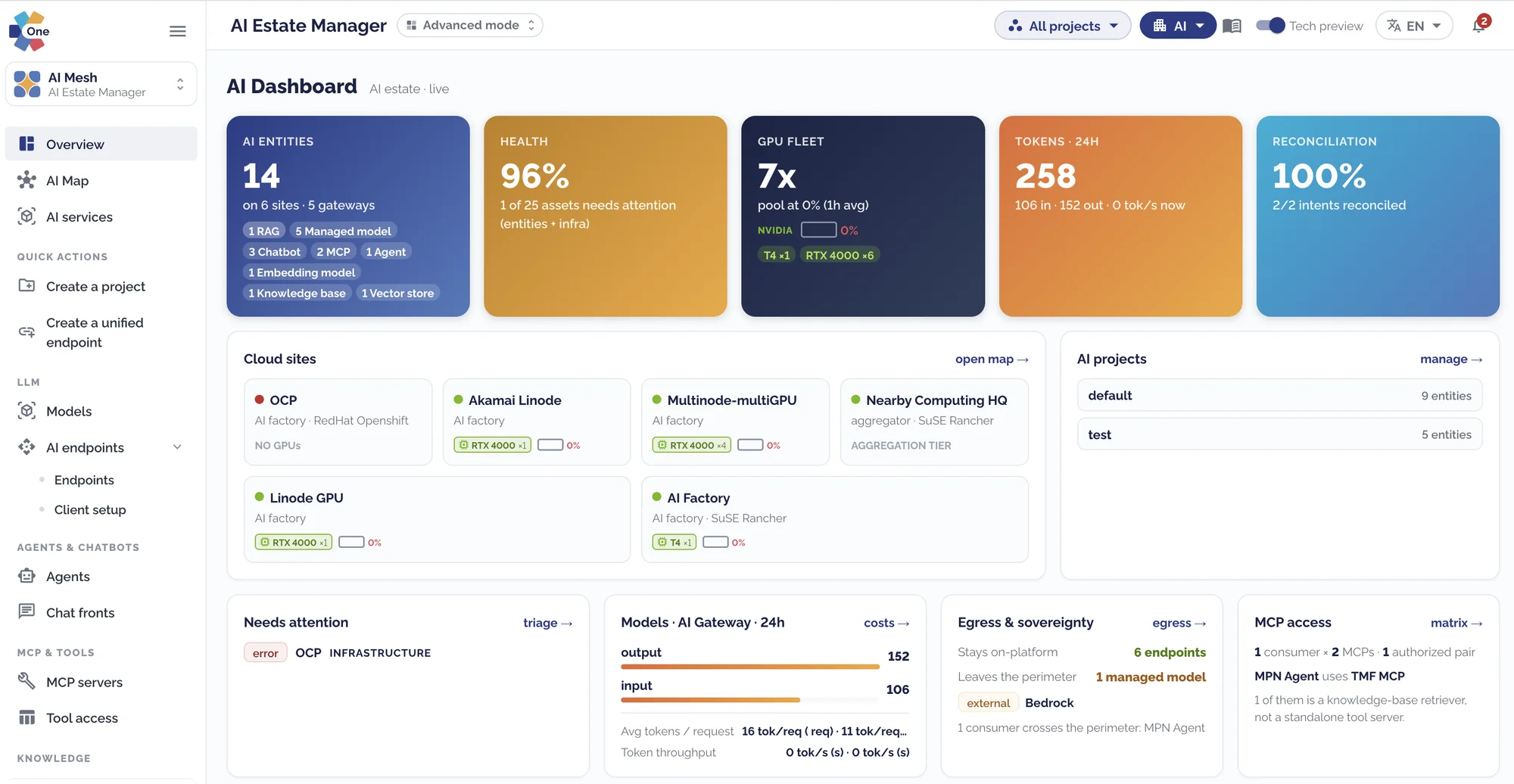Open the EN language dropdown
The width and height of the screenshot is (1514, 784).
(1414, 26)
